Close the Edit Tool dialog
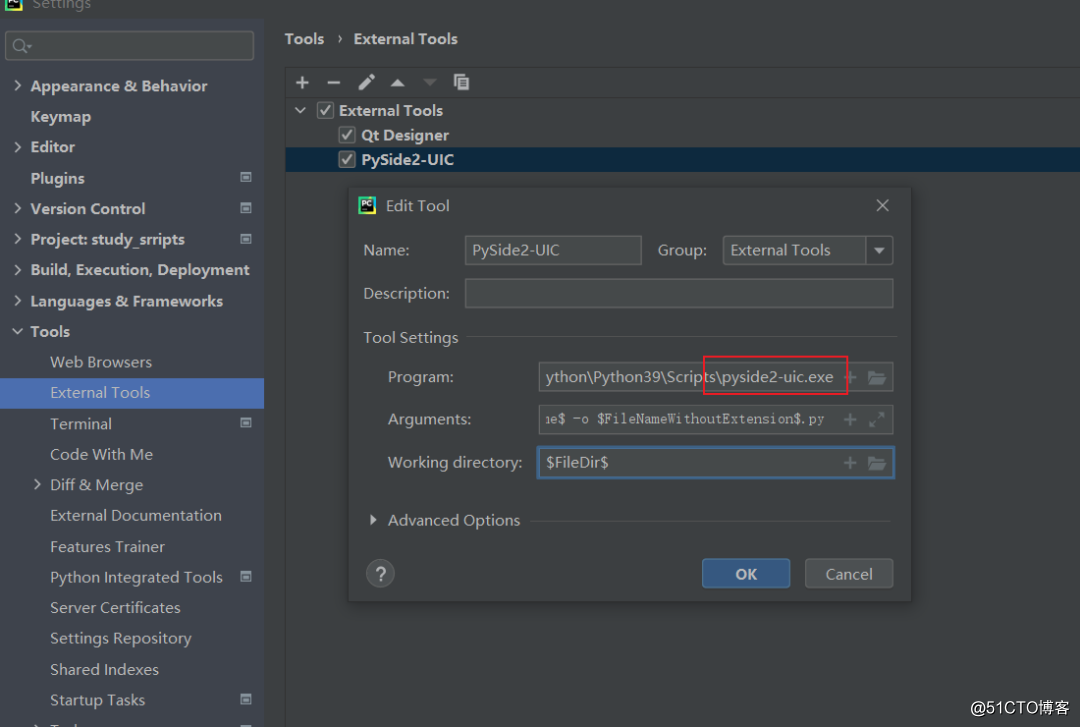1080x727 pixels. [x=882, y=205]
